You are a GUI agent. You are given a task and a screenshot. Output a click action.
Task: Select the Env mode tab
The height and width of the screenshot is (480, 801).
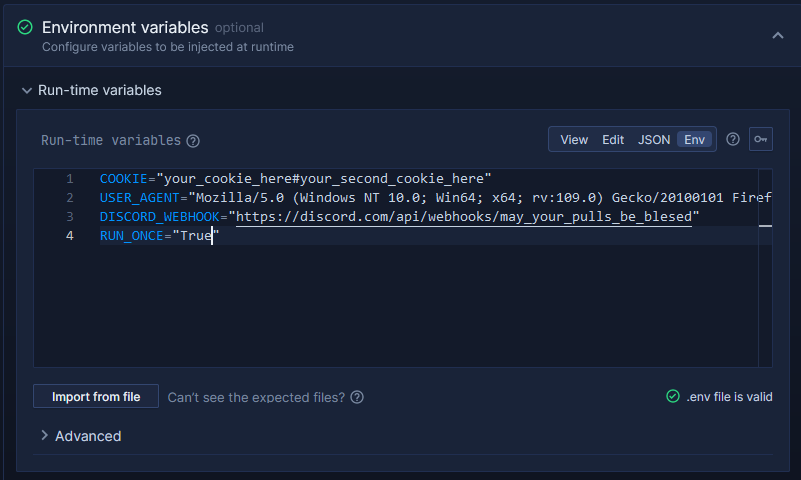[x=694, y=139]
